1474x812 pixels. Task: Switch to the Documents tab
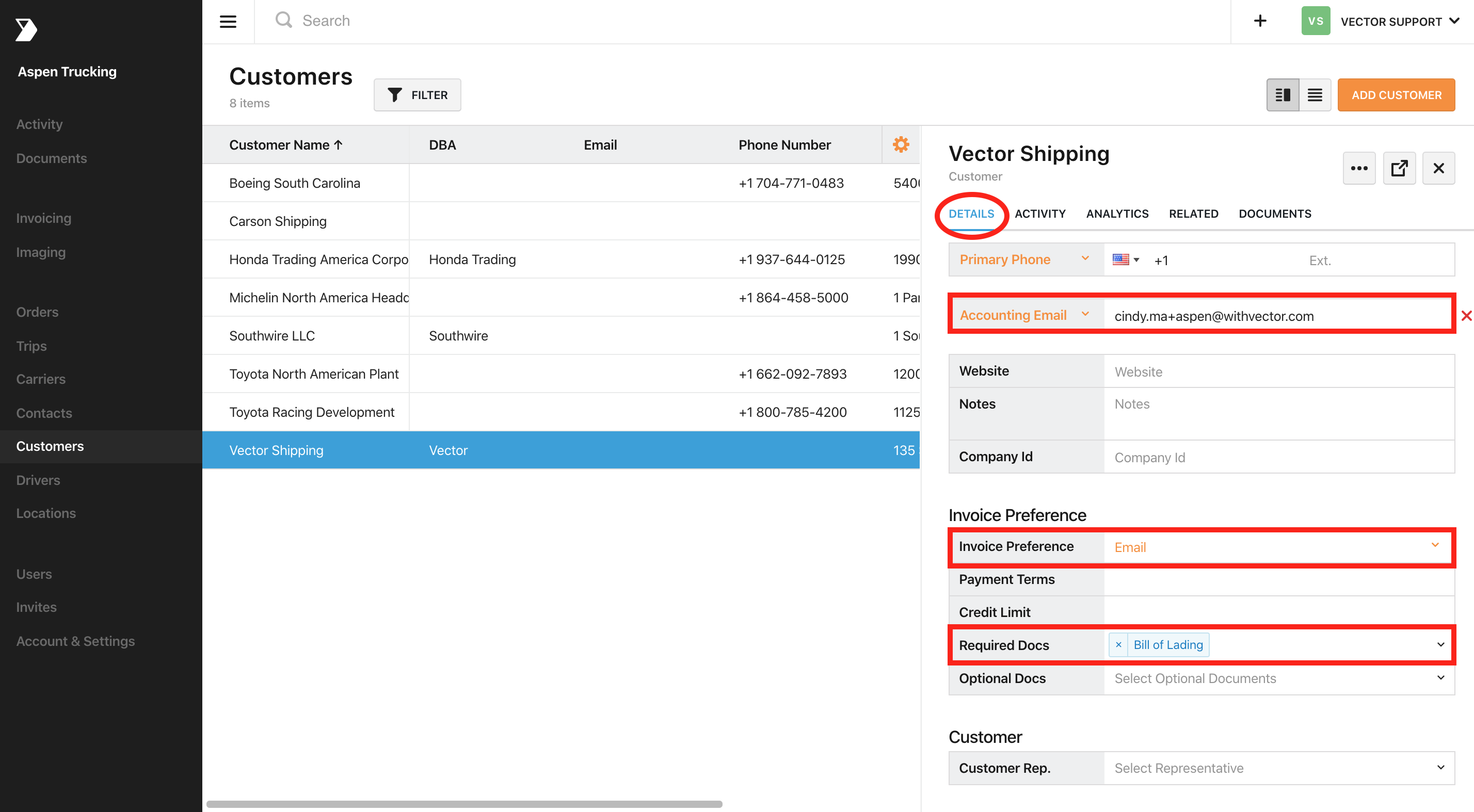[x=1274, y=214]
